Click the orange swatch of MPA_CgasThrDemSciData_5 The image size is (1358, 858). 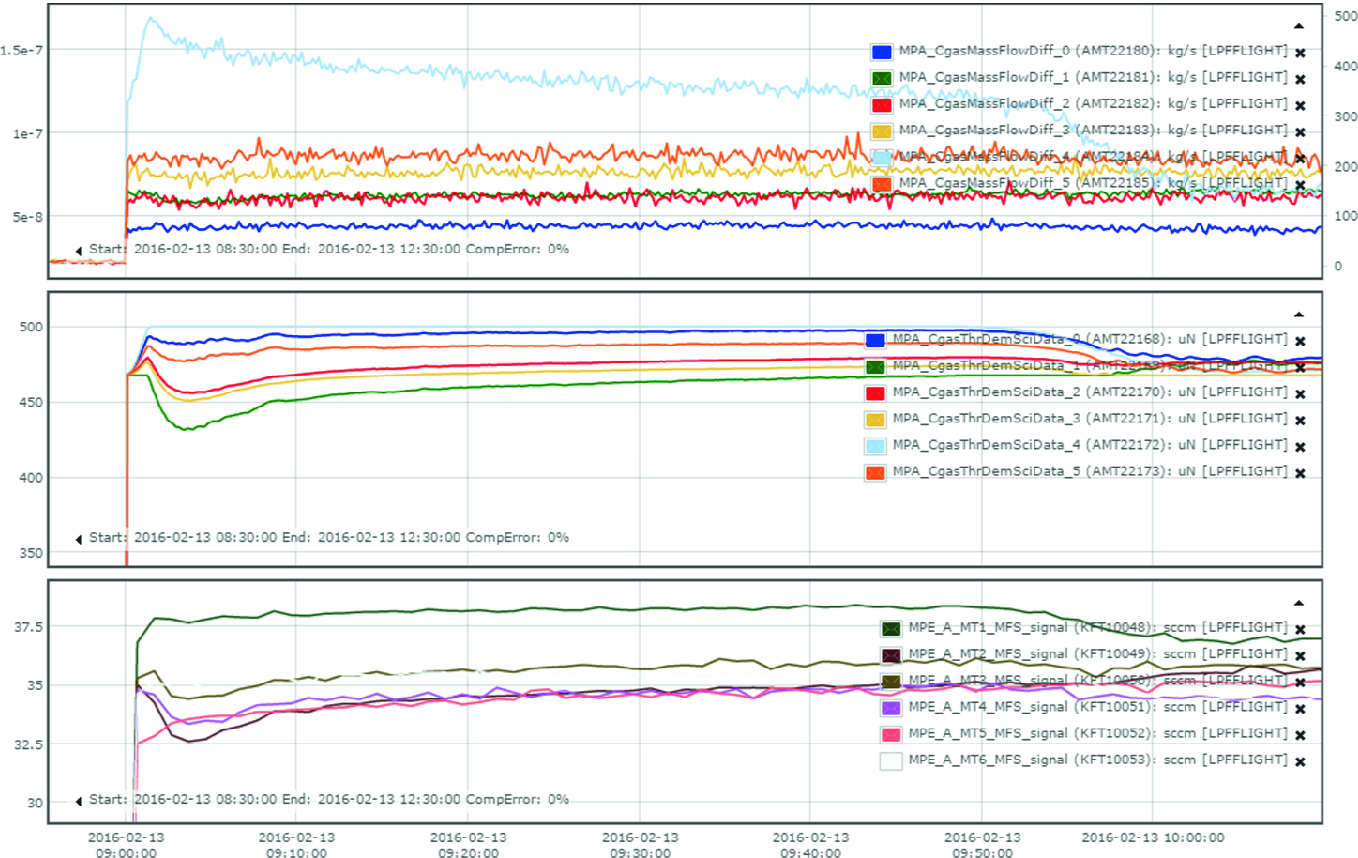pos(875,472)
